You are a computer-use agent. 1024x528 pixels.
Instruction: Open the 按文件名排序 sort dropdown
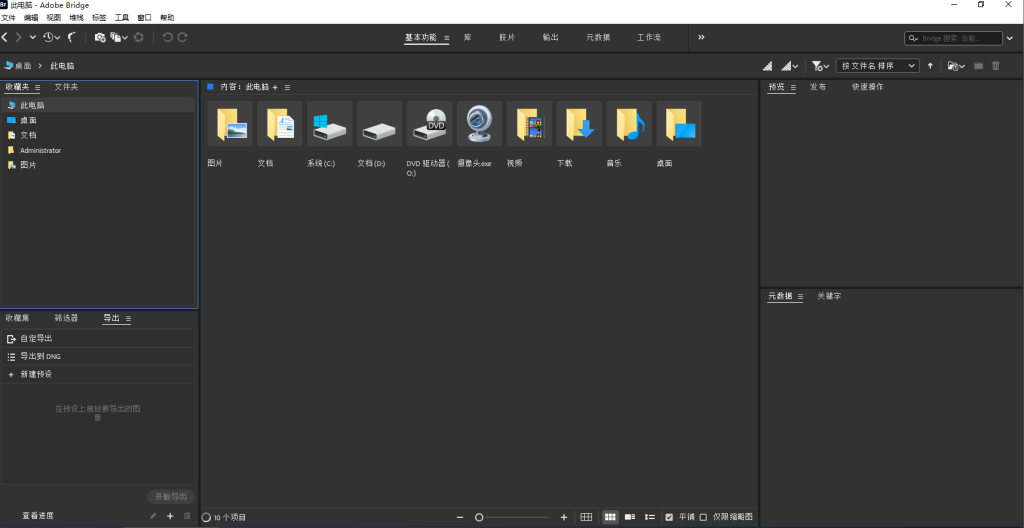[x=879, y=66]
